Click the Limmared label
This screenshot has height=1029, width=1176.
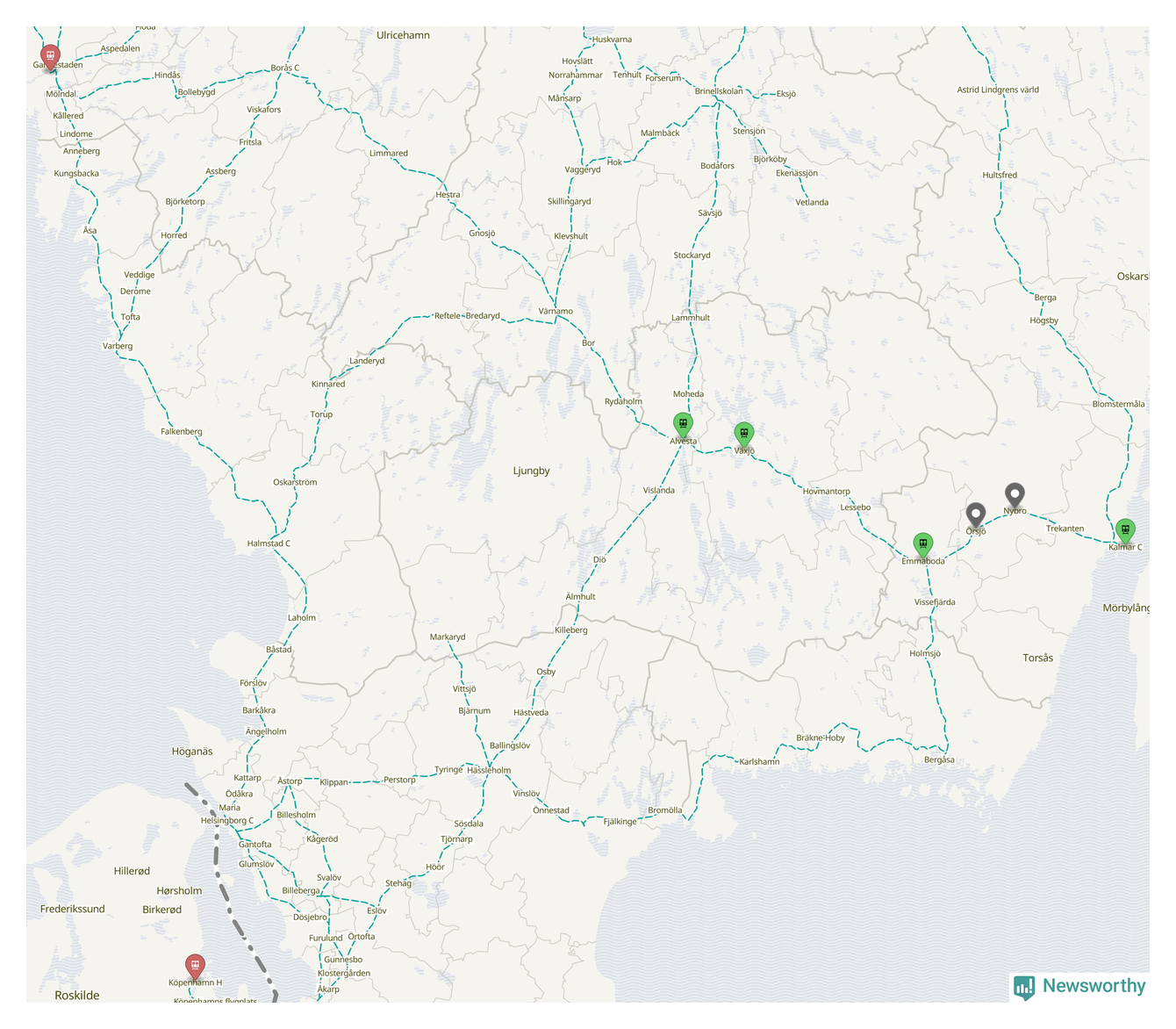(x=389, y=153)
